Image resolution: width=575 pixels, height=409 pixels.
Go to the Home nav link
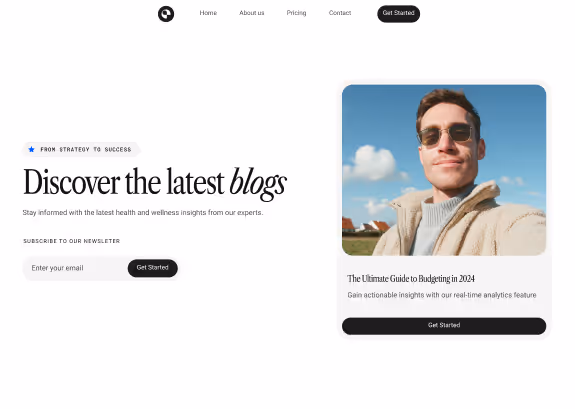click(x=208, y=13)
